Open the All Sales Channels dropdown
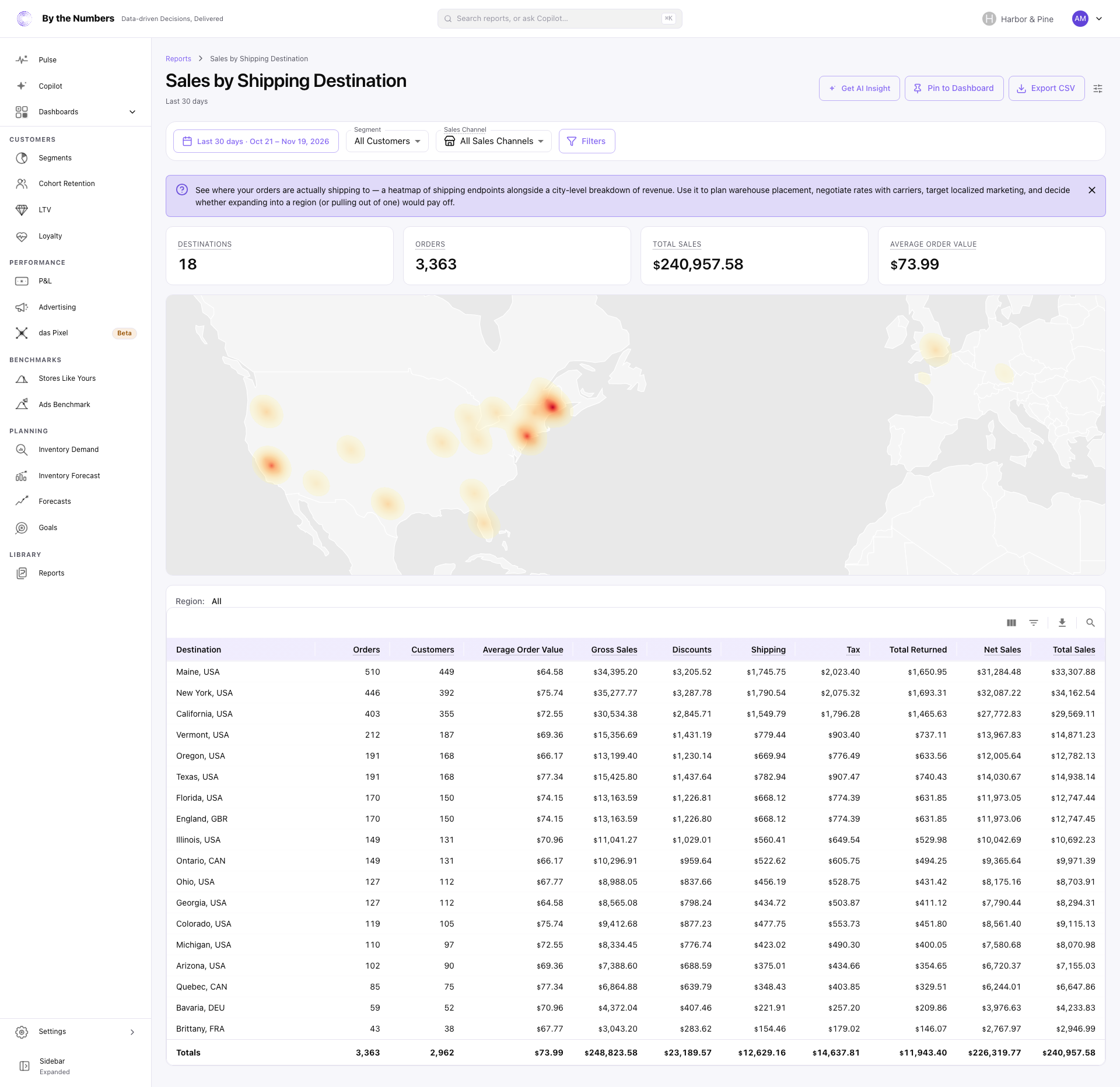 (494, 141)
